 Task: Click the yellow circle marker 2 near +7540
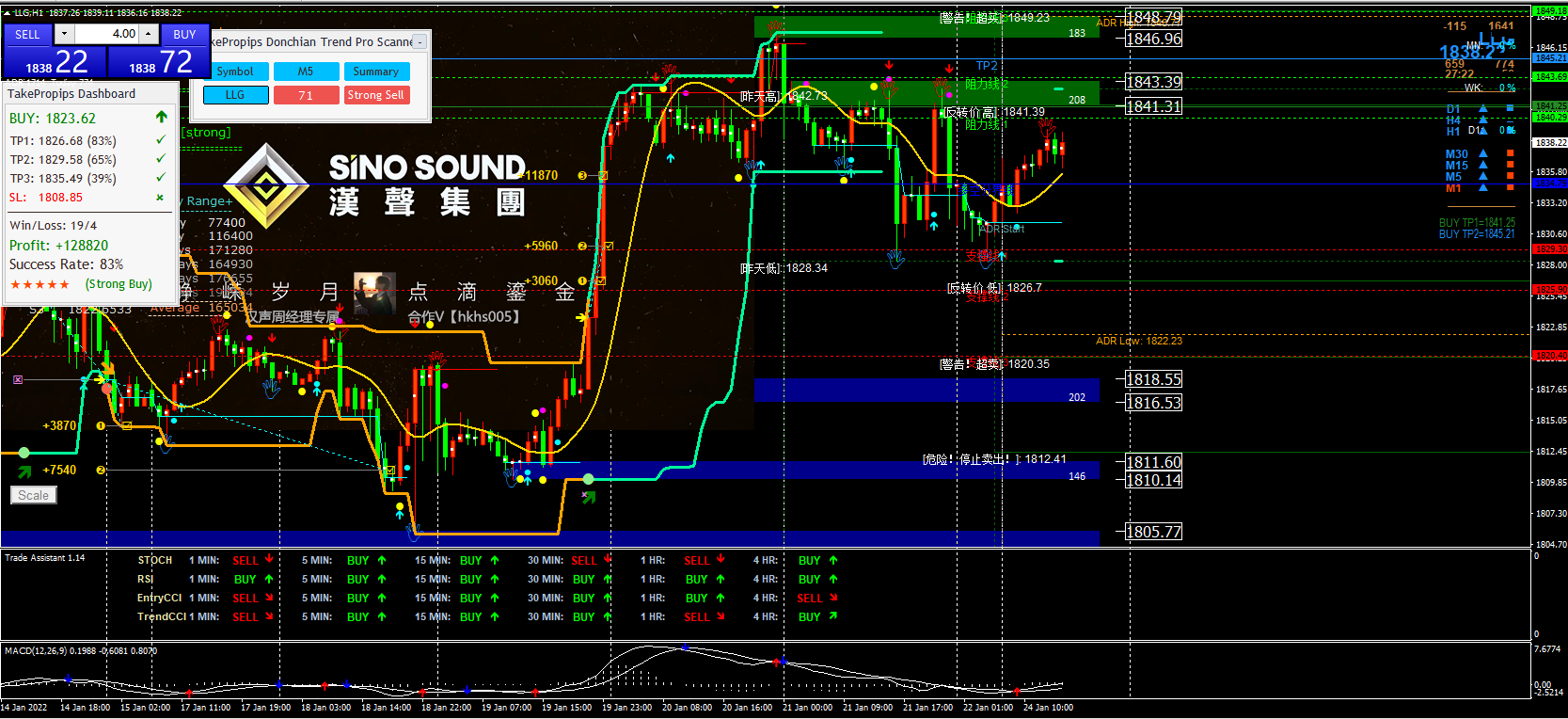101,471
